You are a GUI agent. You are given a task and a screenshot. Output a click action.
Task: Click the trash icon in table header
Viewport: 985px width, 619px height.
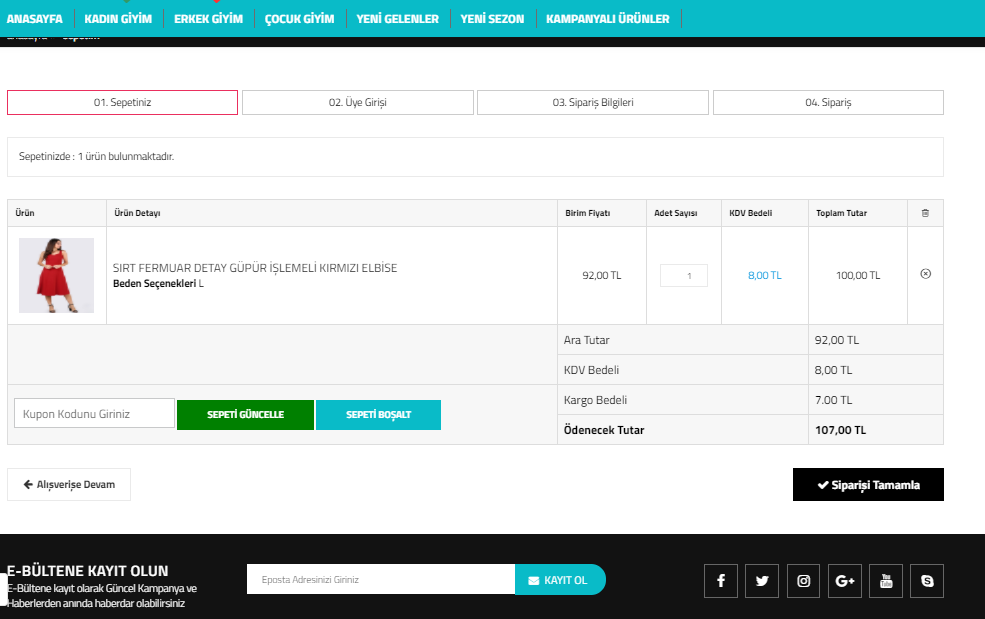point(925,213)
